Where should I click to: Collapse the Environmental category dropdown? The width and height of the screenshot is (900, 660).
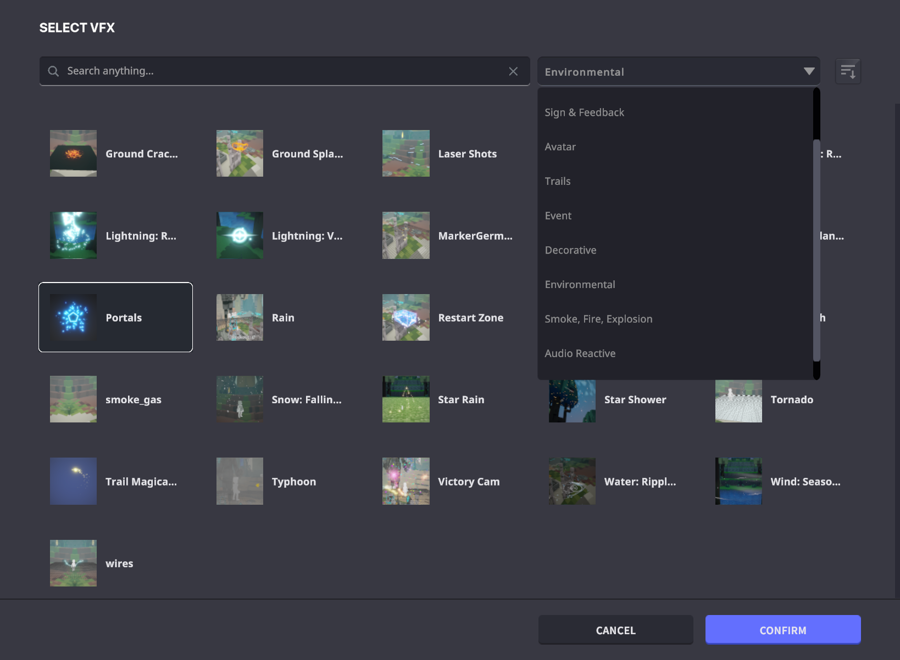click(808, 71)
